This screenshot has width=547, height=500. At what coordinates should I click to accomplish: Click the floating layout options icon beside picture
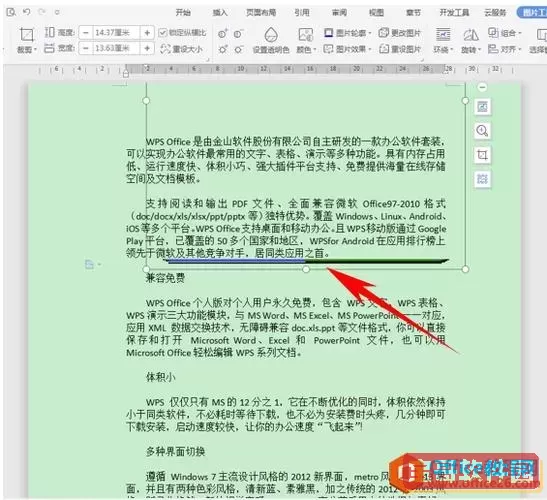482,107
